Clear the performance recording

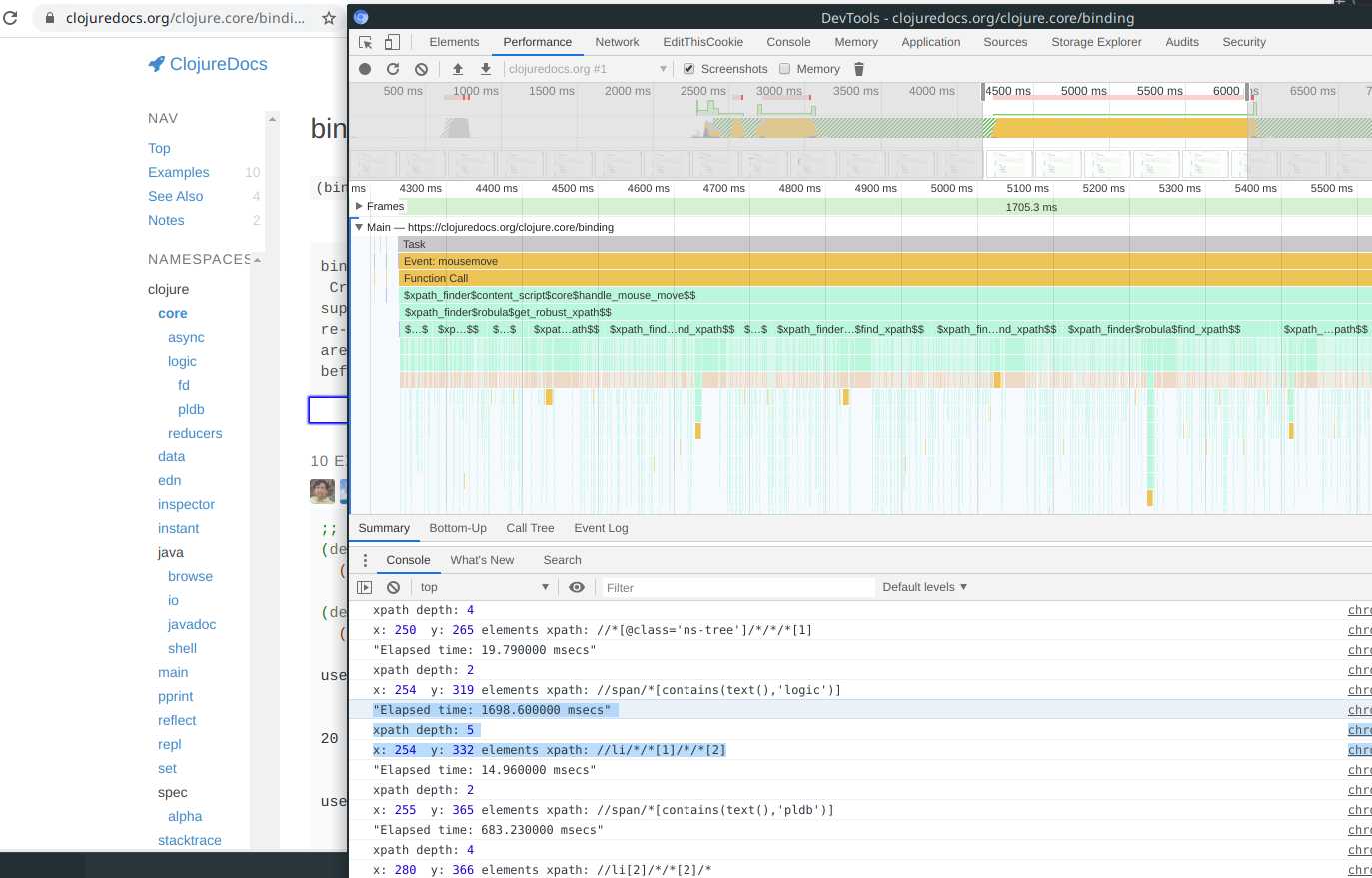pos(421,69)
